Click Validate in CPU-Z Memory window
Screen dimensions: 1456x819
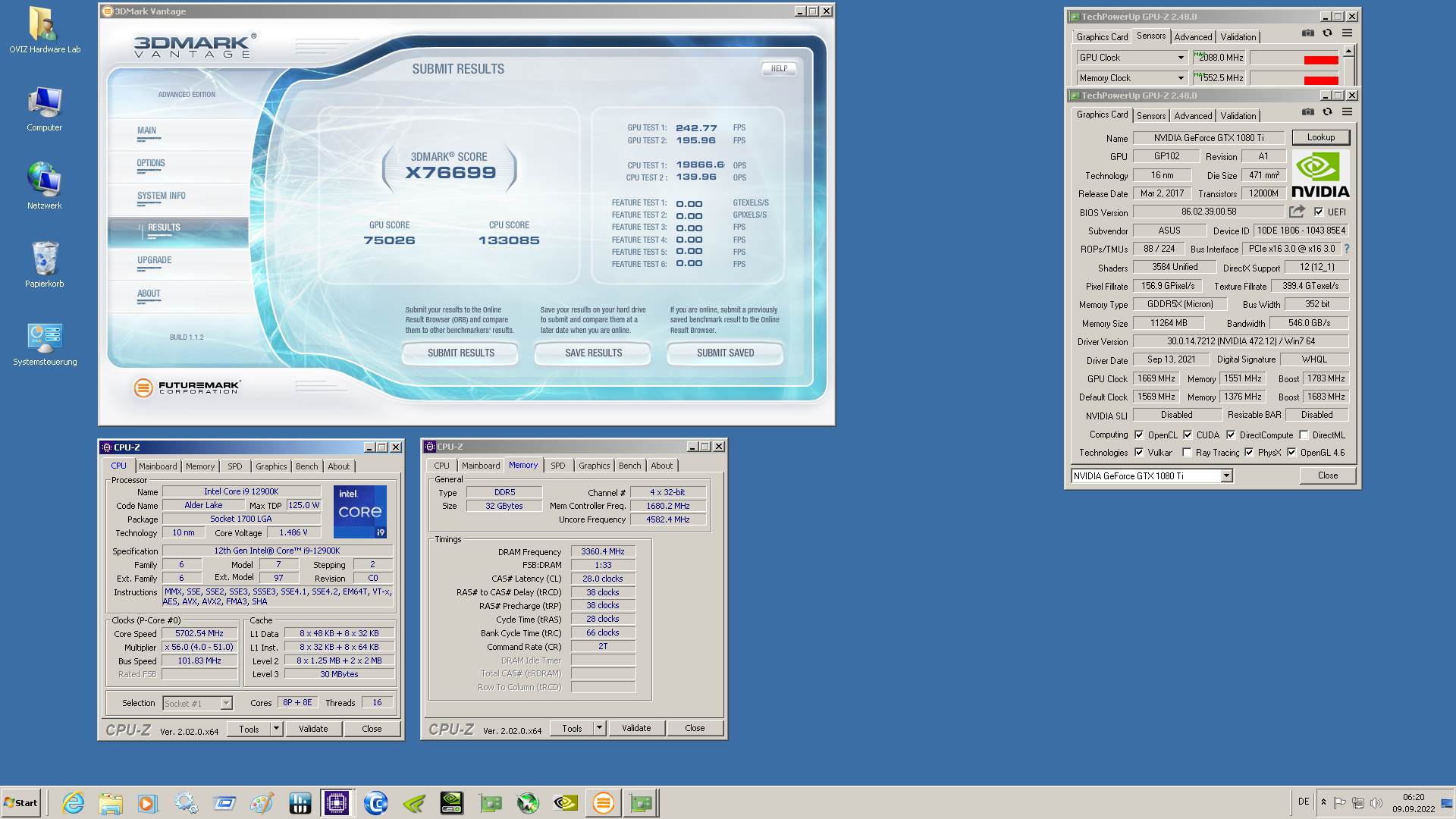tap(636, 728)
